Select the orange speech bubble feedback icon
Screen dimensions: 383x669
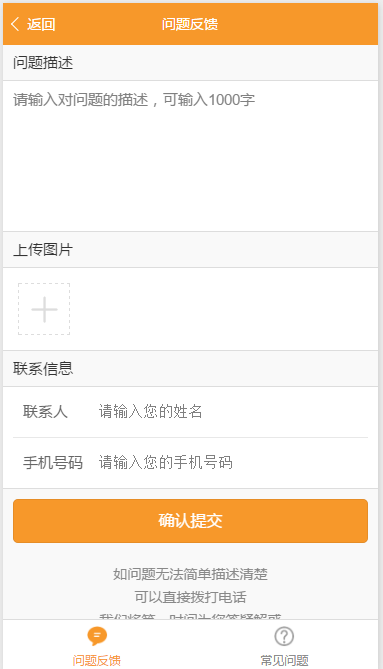(x=97, y=636)
